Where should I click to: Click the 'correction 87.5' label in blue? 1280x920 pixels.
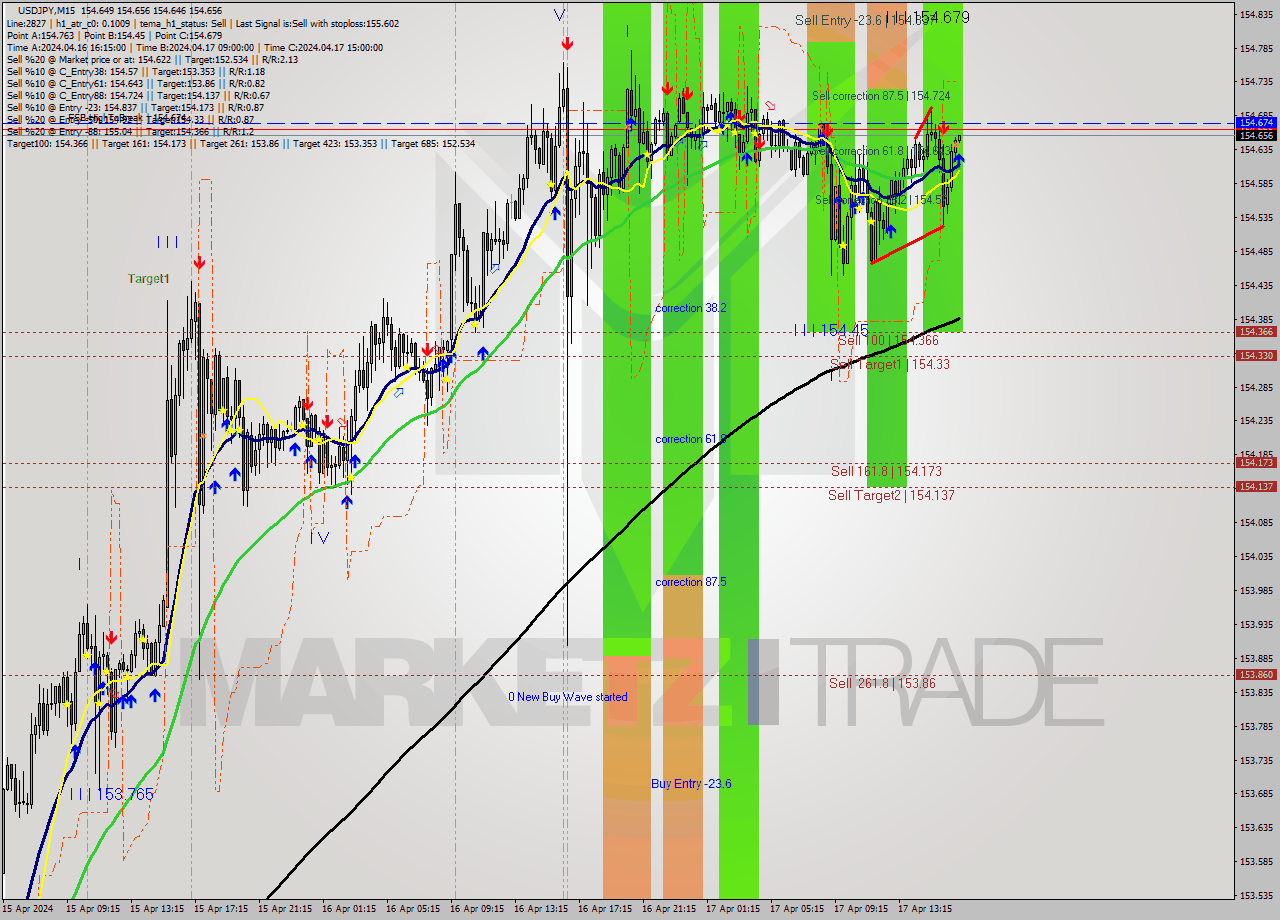point(691,582)
